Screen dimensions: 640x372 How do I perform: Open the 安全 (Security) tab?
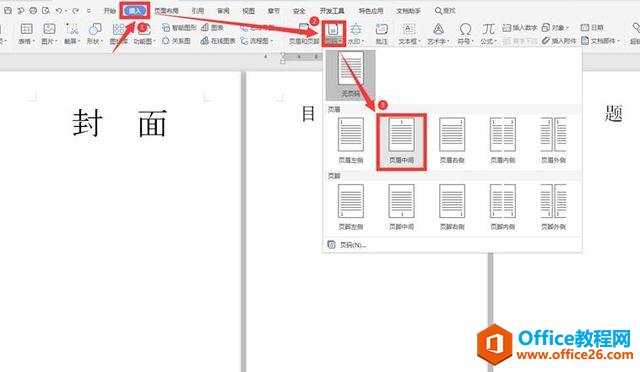click(x=299, y=11)
